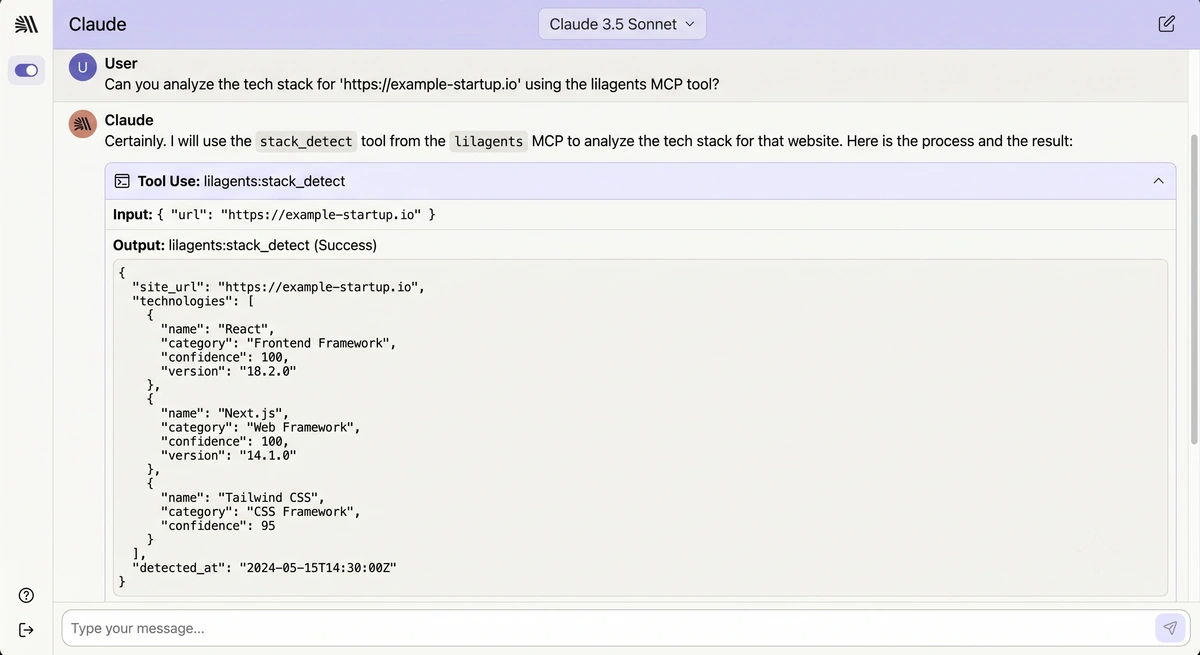The image size is (1200, 655).
Task: Click the send message paper plane icon
Action: 1169,628
